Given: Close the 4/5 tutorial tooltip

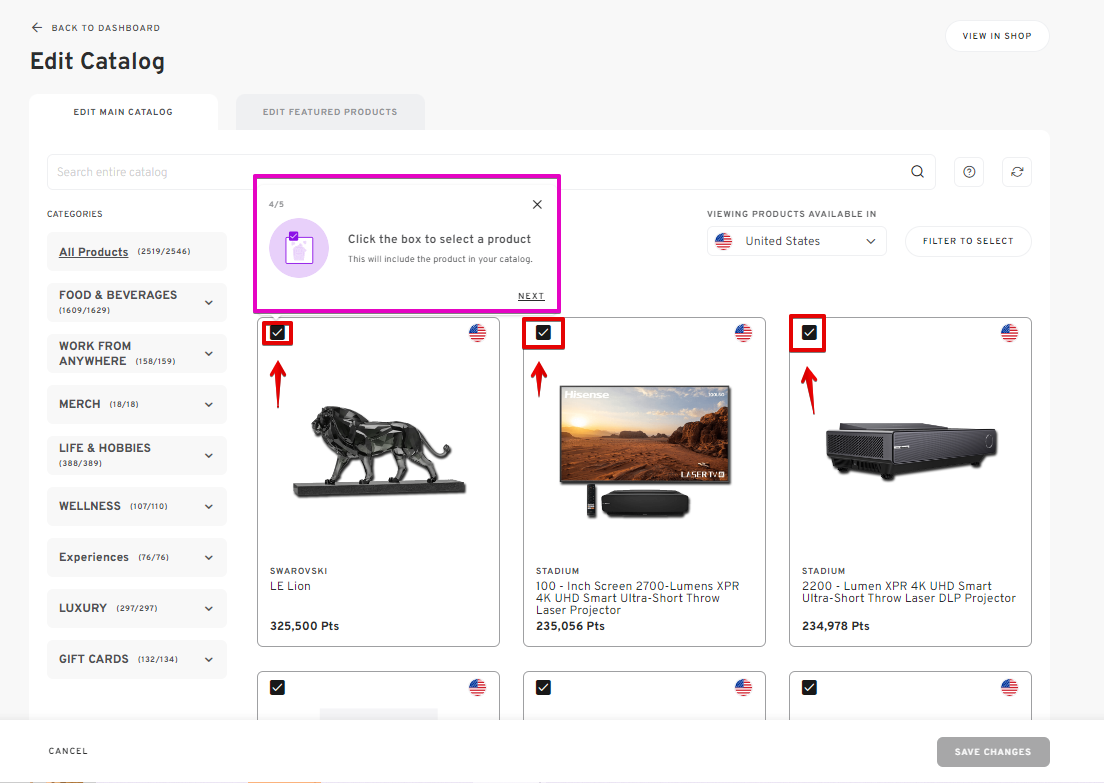Looking at the screenshot, I should tap(537, 204).
